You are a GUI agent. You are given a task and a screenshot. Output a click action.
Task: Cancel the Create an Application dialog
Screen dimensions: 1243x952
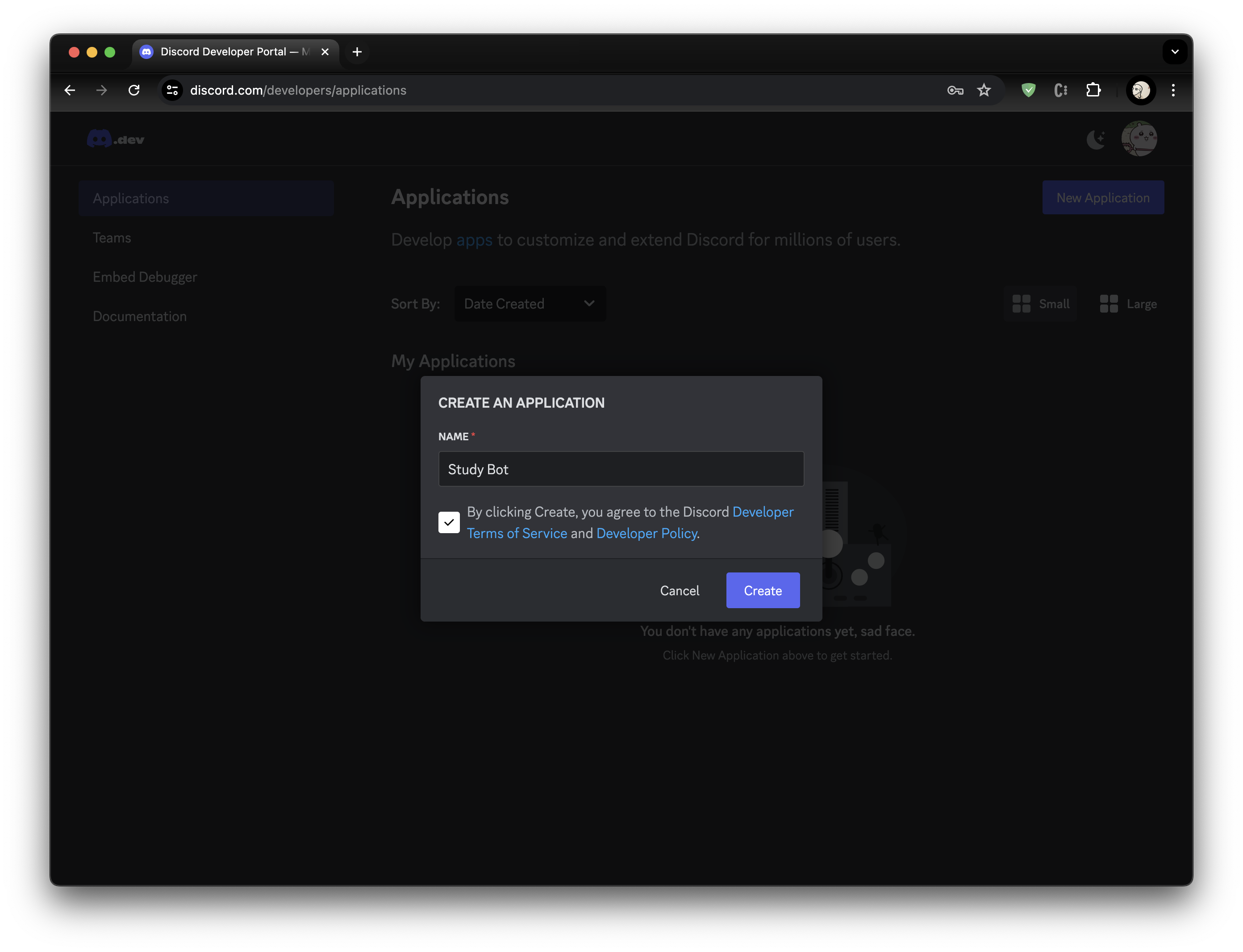click(x=679, y=590)
